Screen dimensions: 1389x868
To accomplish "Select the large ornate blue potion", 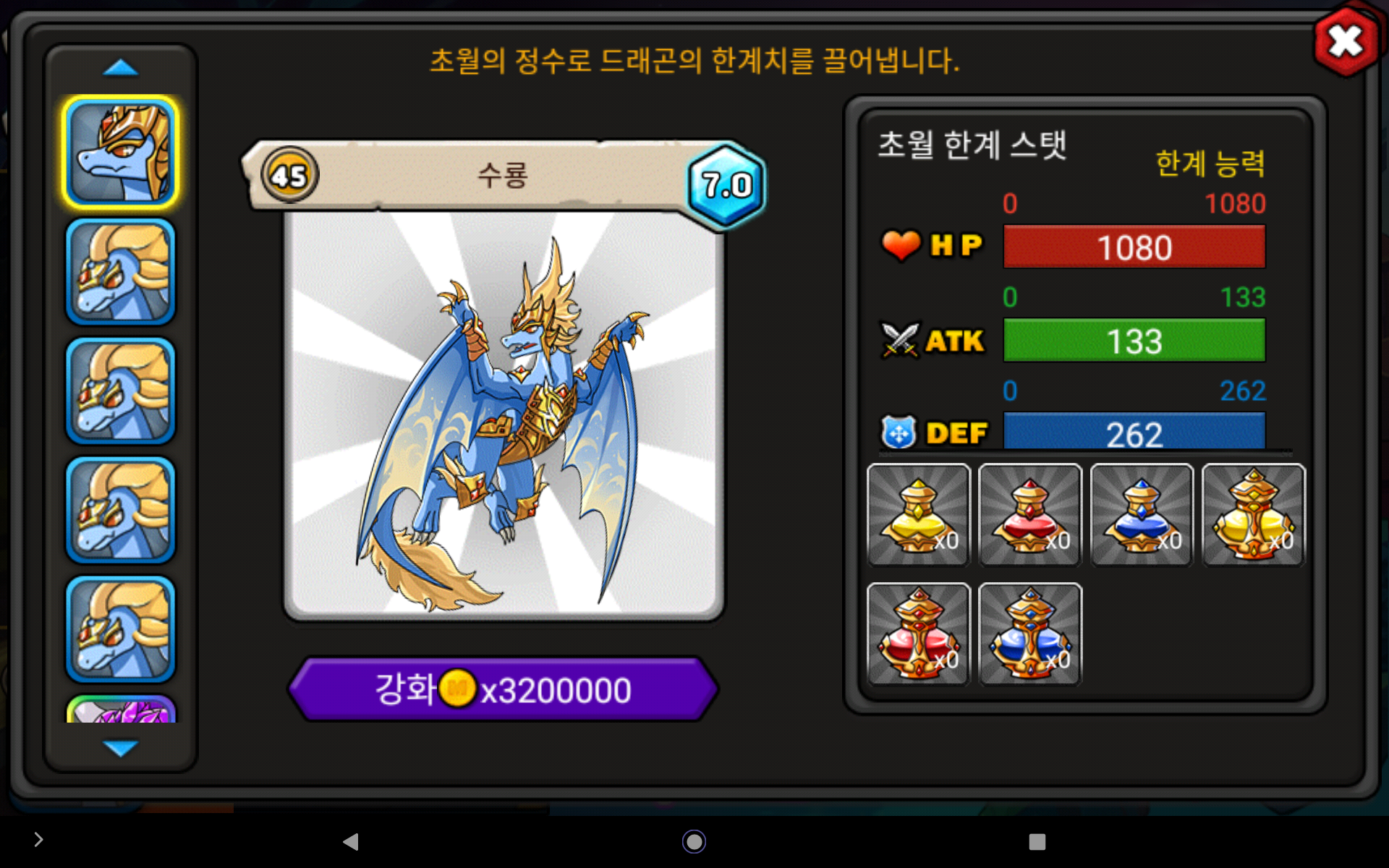I will [x=1030, y=634].
